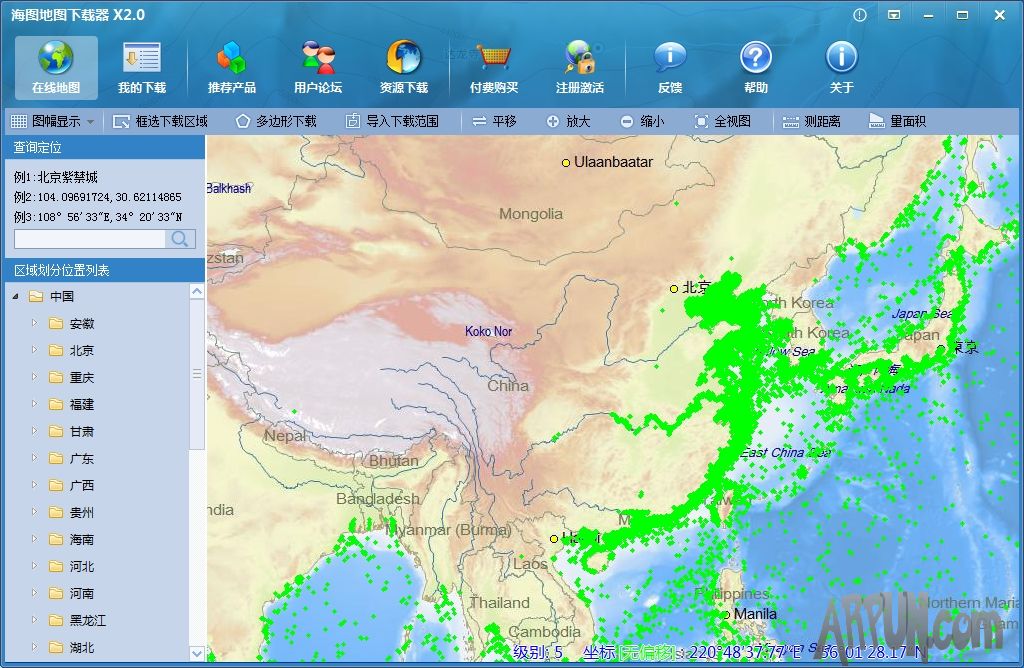Click the coordinate search input field

[x=90, y=240]
